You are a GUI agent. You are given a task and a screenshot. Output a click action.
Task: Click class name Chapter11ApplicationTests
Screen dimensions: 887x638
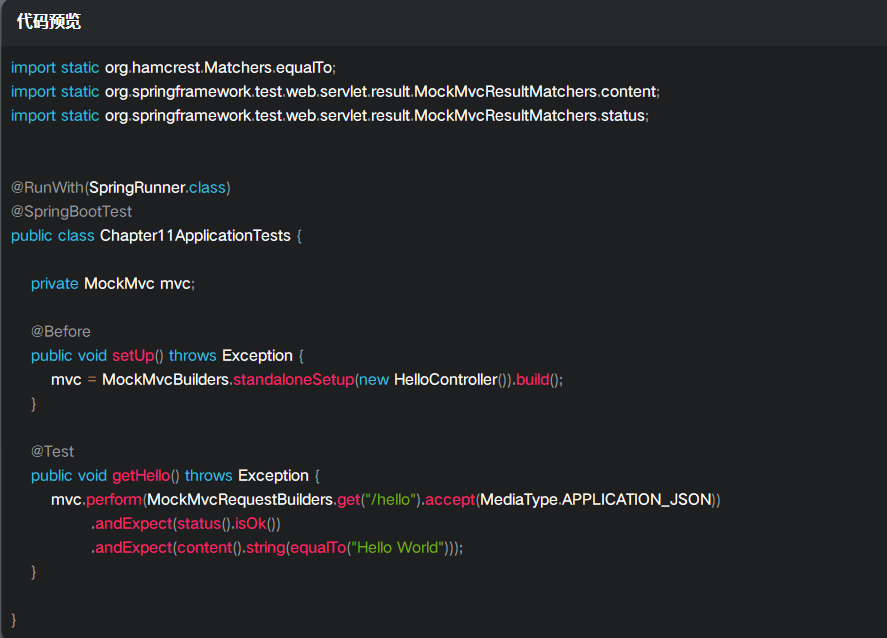click(195, 235)
